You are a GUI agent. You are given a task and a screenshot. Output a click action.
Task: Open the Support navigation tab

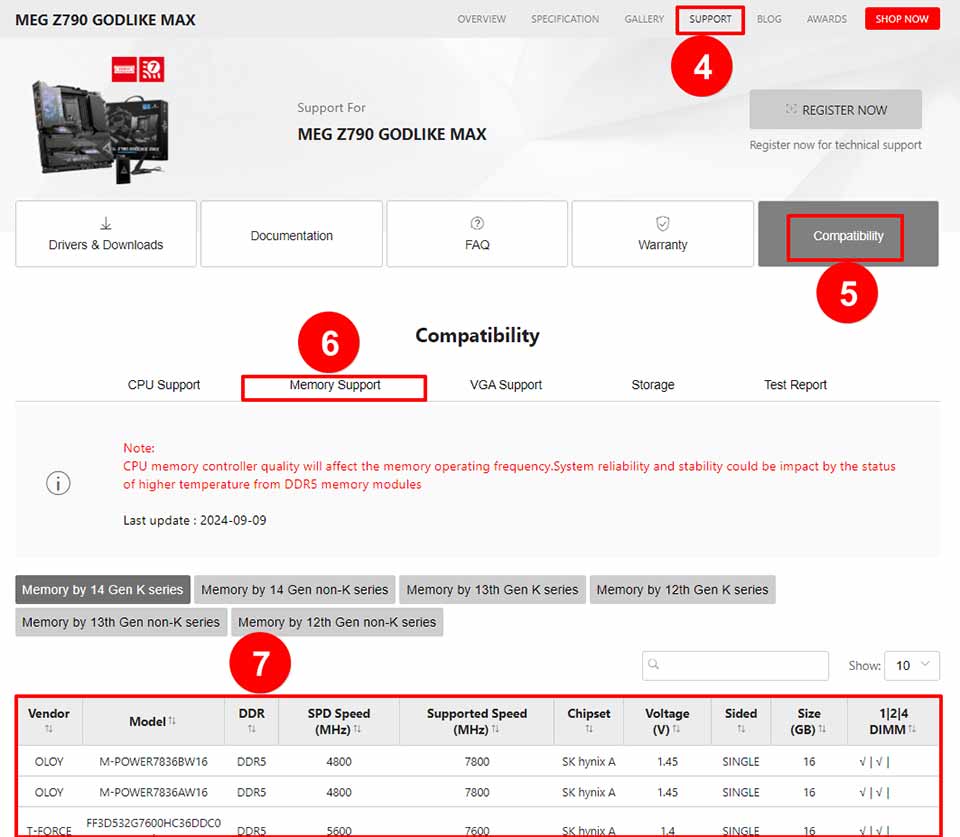[710, 19]
